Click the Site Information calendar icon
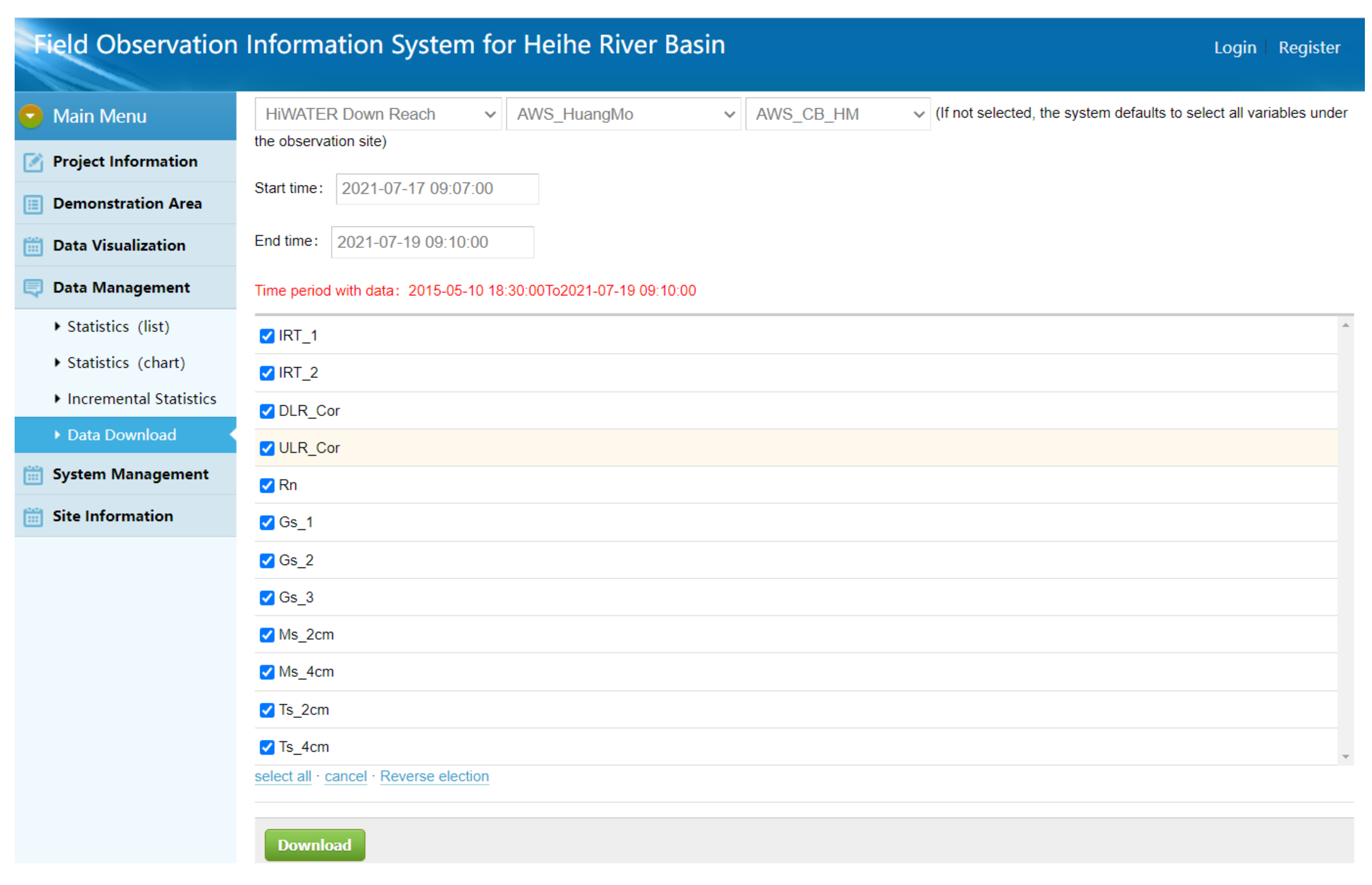The image size is (1372, 885). [x=33, y=518]
